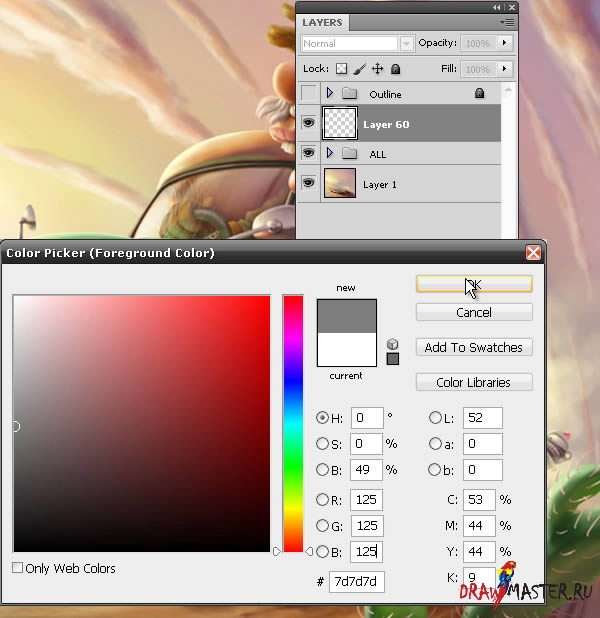Select the Lab b radio button

(x=434, y=469)
